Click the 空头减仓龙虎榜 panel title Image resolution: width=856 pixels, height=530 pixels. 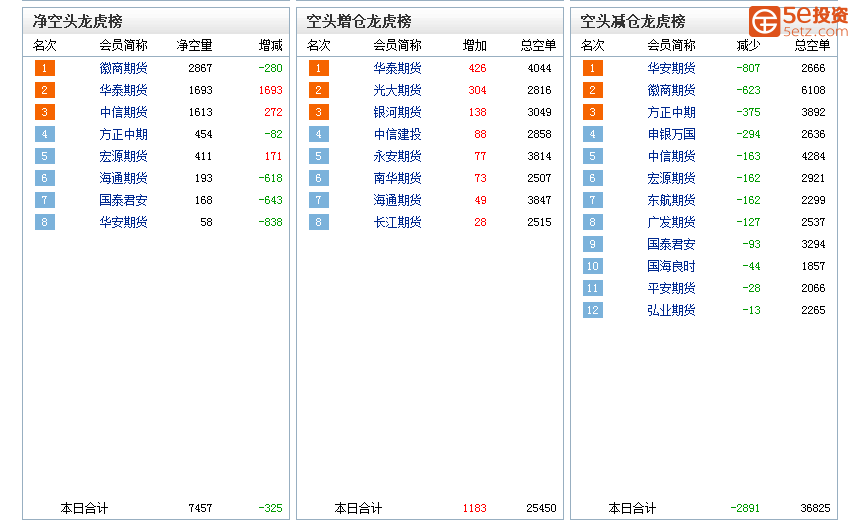click(633, 21)
